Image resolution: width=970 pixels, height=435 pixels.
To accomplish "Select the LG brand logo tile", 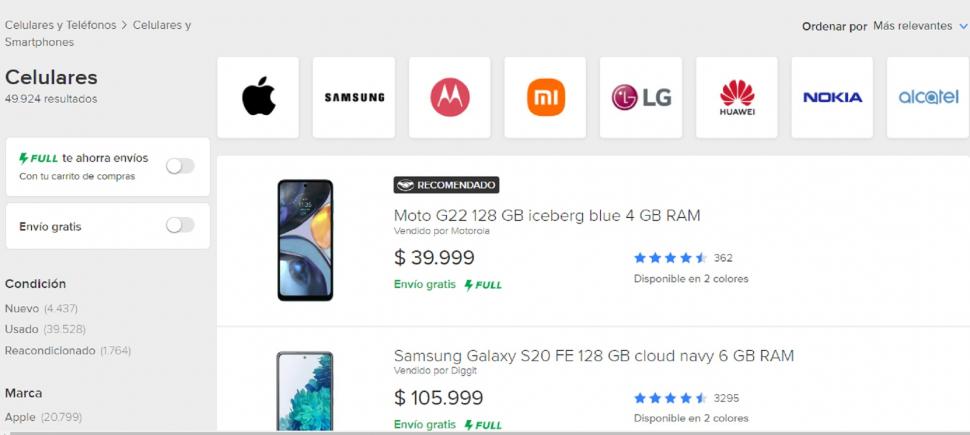I will pyautogui.click(x=641, y=97).
